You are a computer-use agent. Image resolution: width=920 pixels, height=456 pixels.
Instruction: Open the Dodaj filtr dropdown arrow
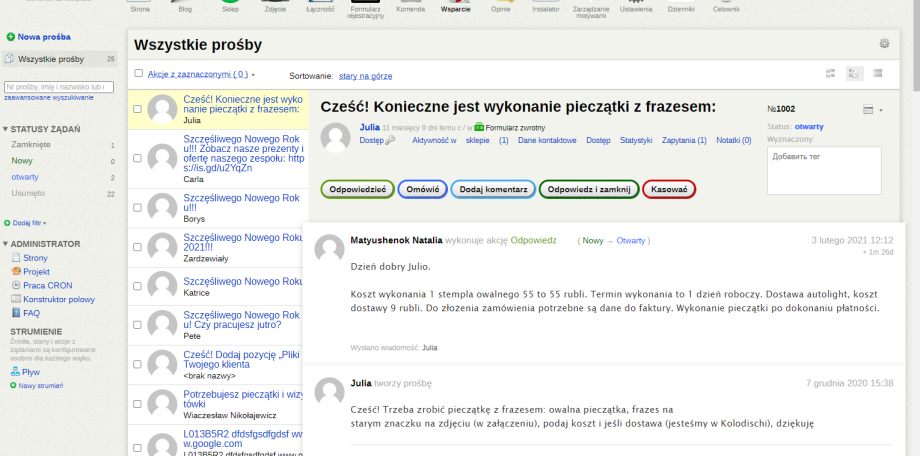(x=45, y=224)
